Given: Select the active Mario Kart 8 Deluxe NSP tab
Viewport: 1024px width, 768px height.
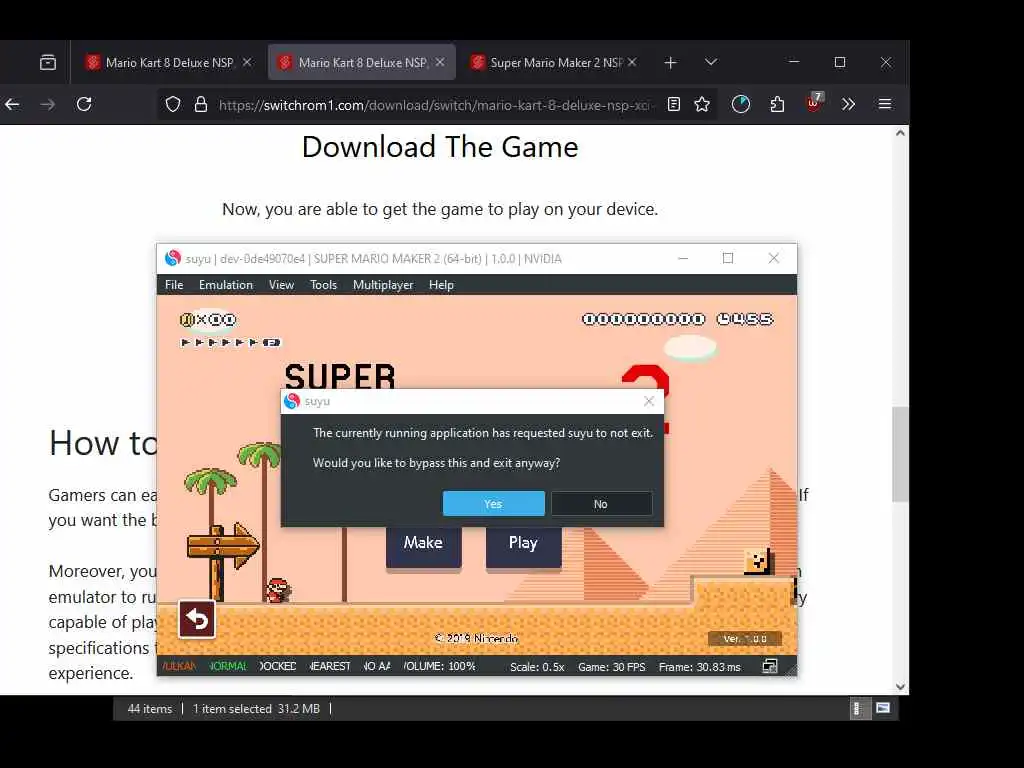Looking at the screenshot, I should (361, 63).
